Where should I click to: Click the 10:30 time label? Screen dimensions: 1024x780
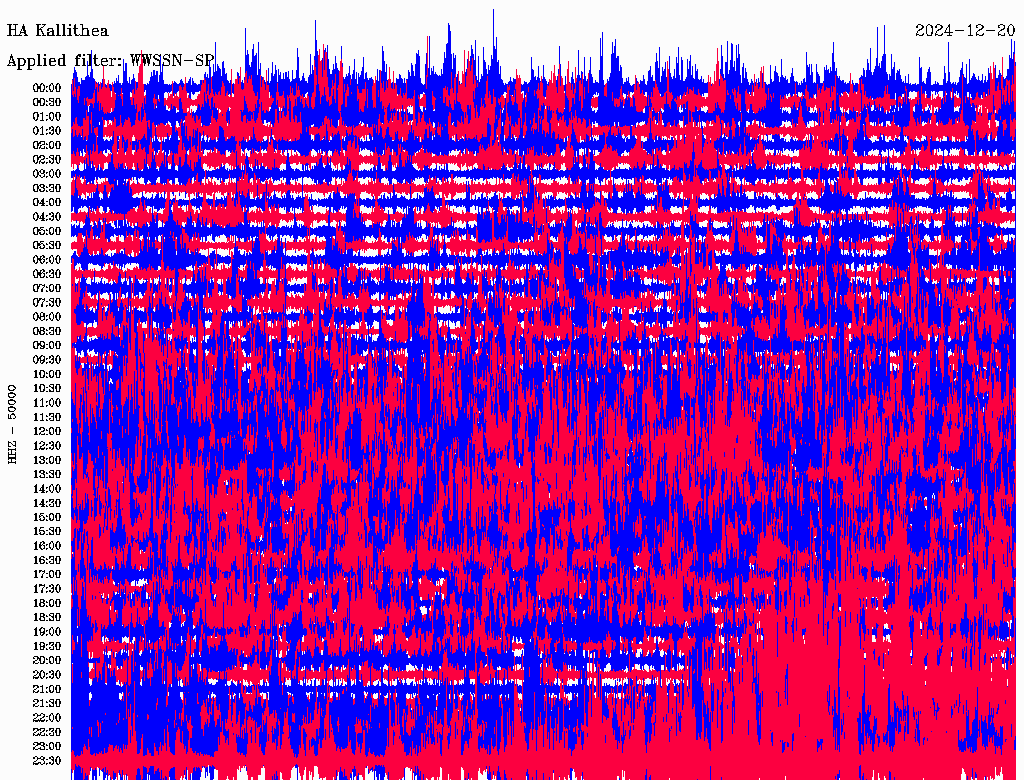[x=47, y=389]
